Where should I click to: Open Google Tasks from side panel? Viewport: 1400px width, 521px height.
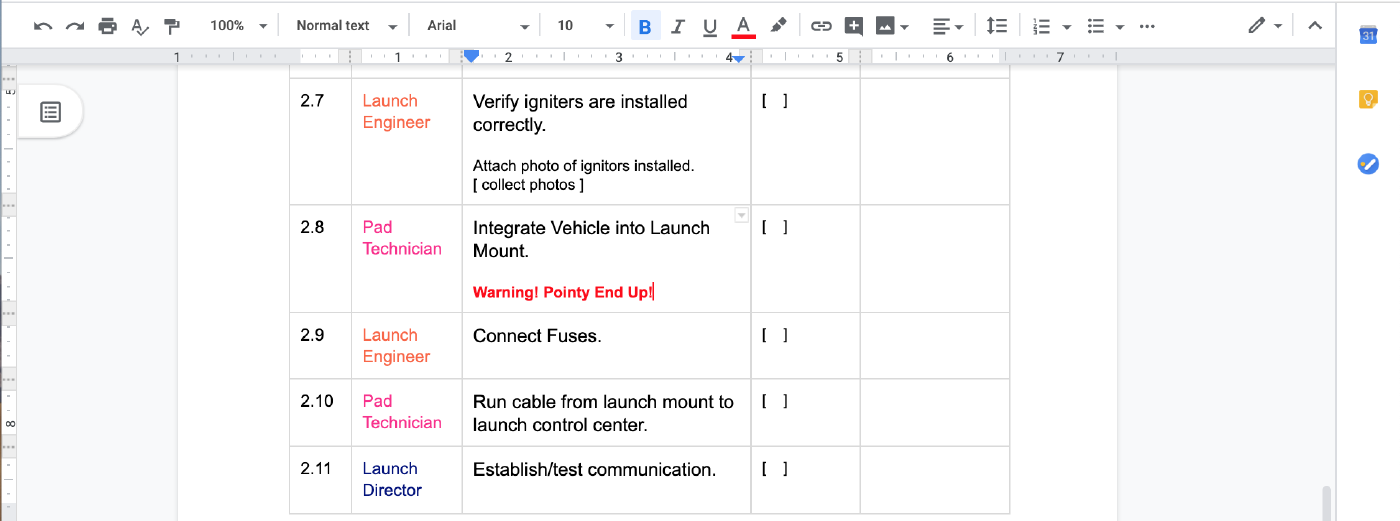point(1368,163)
